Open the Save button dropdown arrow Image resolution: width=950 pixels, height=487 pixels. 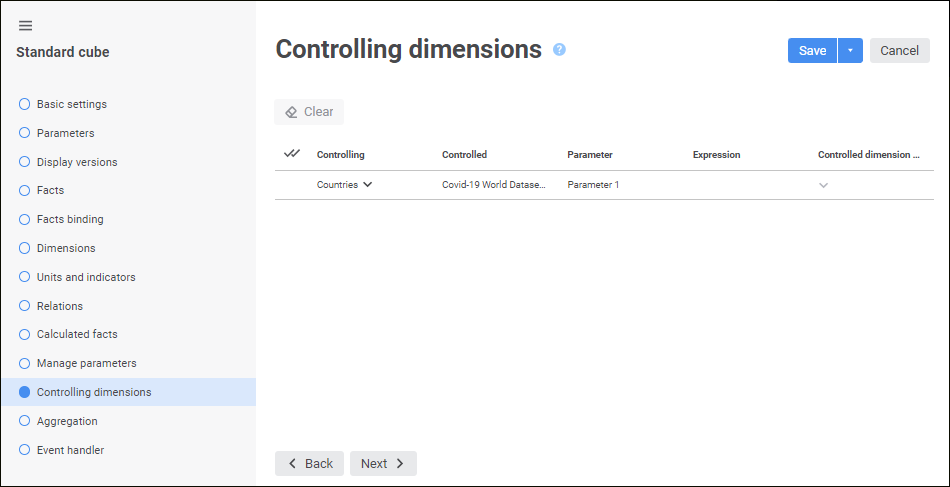point(850,51)
